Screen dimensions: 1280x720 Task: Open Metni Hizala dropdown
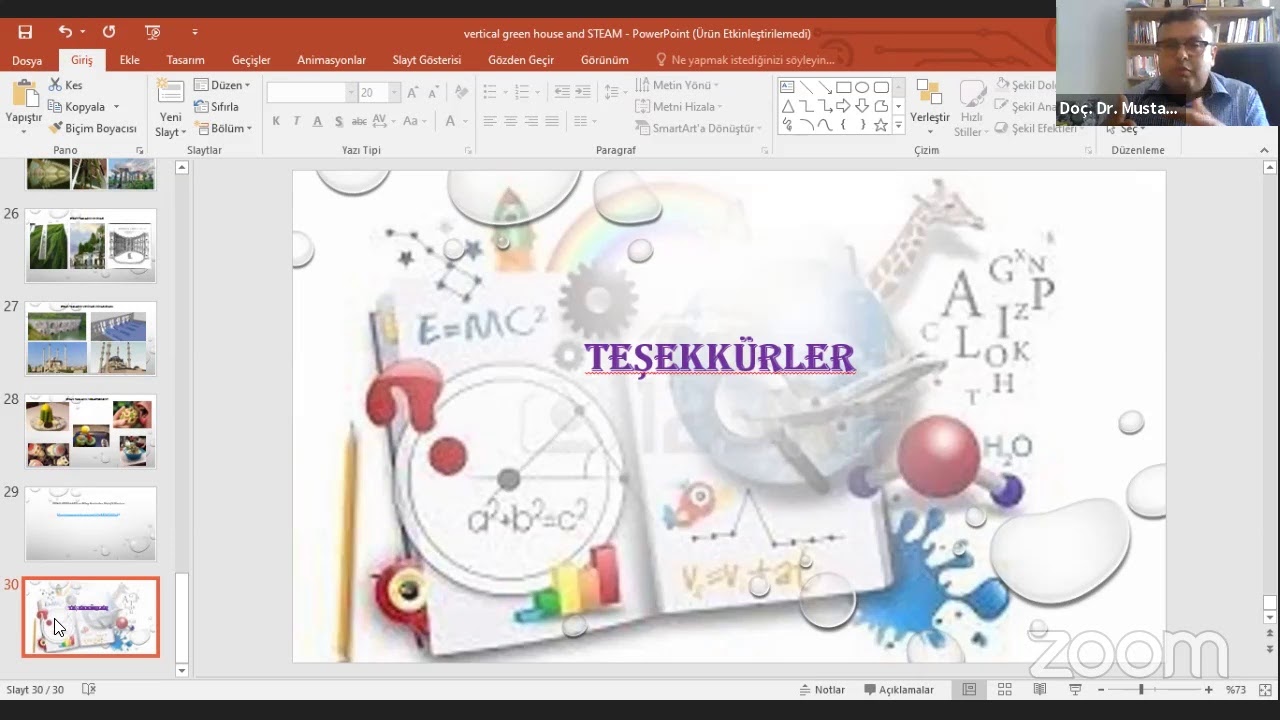(680, 107)
